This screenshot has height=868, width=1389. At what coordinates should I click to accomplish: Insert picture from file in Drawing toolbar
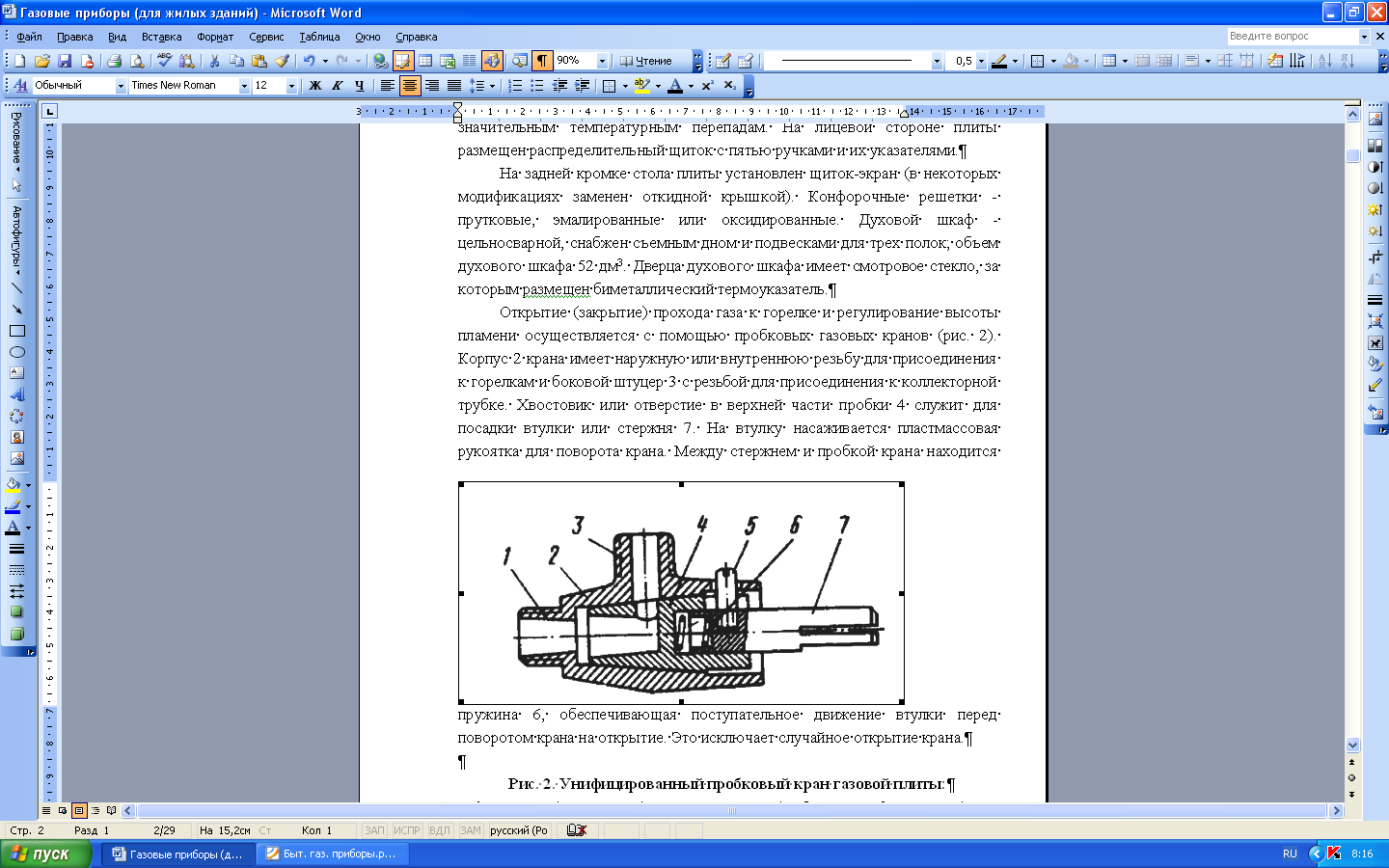tap(16, 459)
